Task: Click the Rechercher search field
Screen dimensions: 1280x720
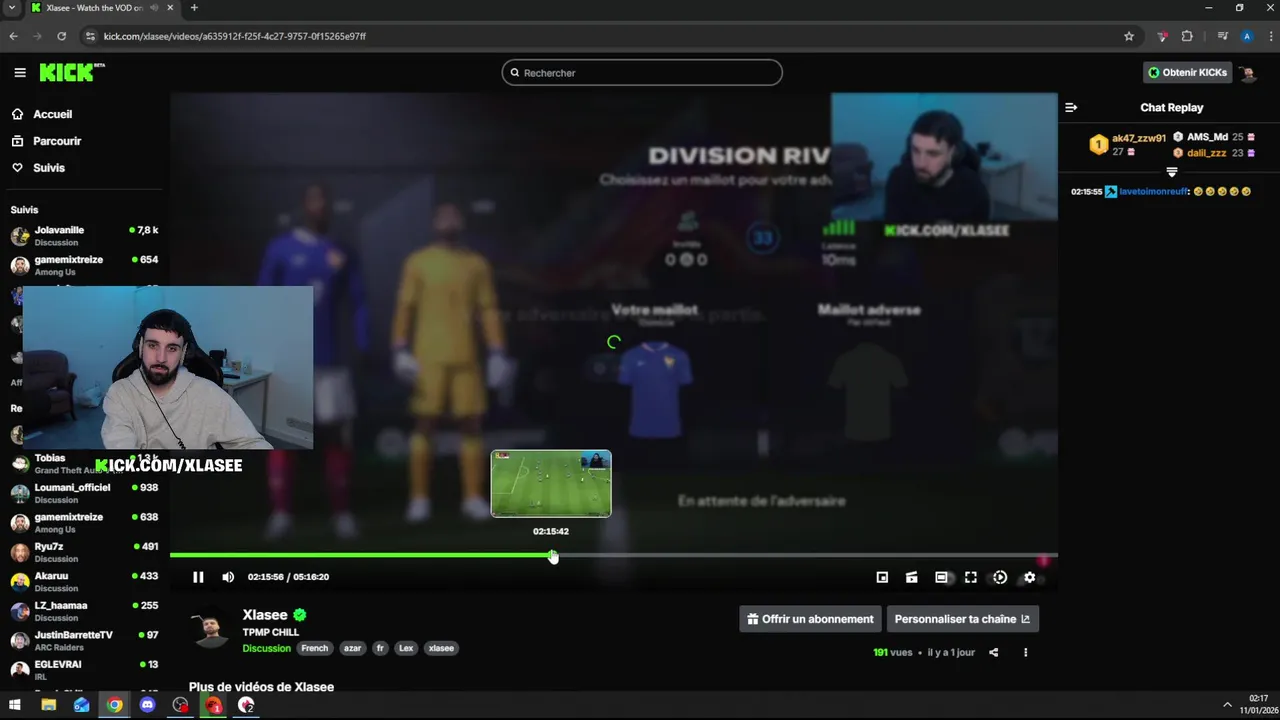Action: 642,73
